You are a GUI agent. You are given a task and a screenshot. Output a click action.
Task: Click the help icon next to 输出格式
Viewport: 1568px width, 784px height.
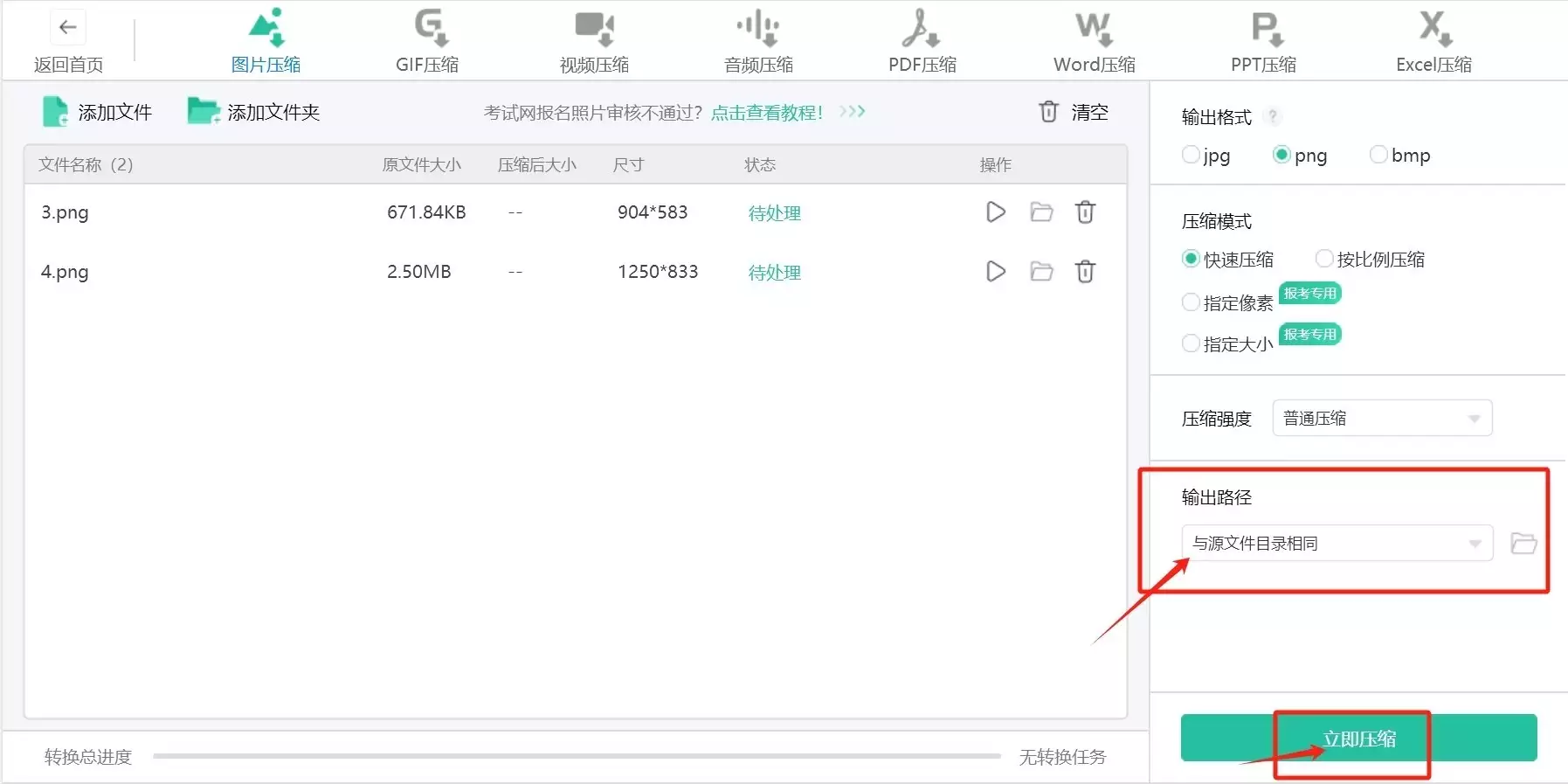1273,116
